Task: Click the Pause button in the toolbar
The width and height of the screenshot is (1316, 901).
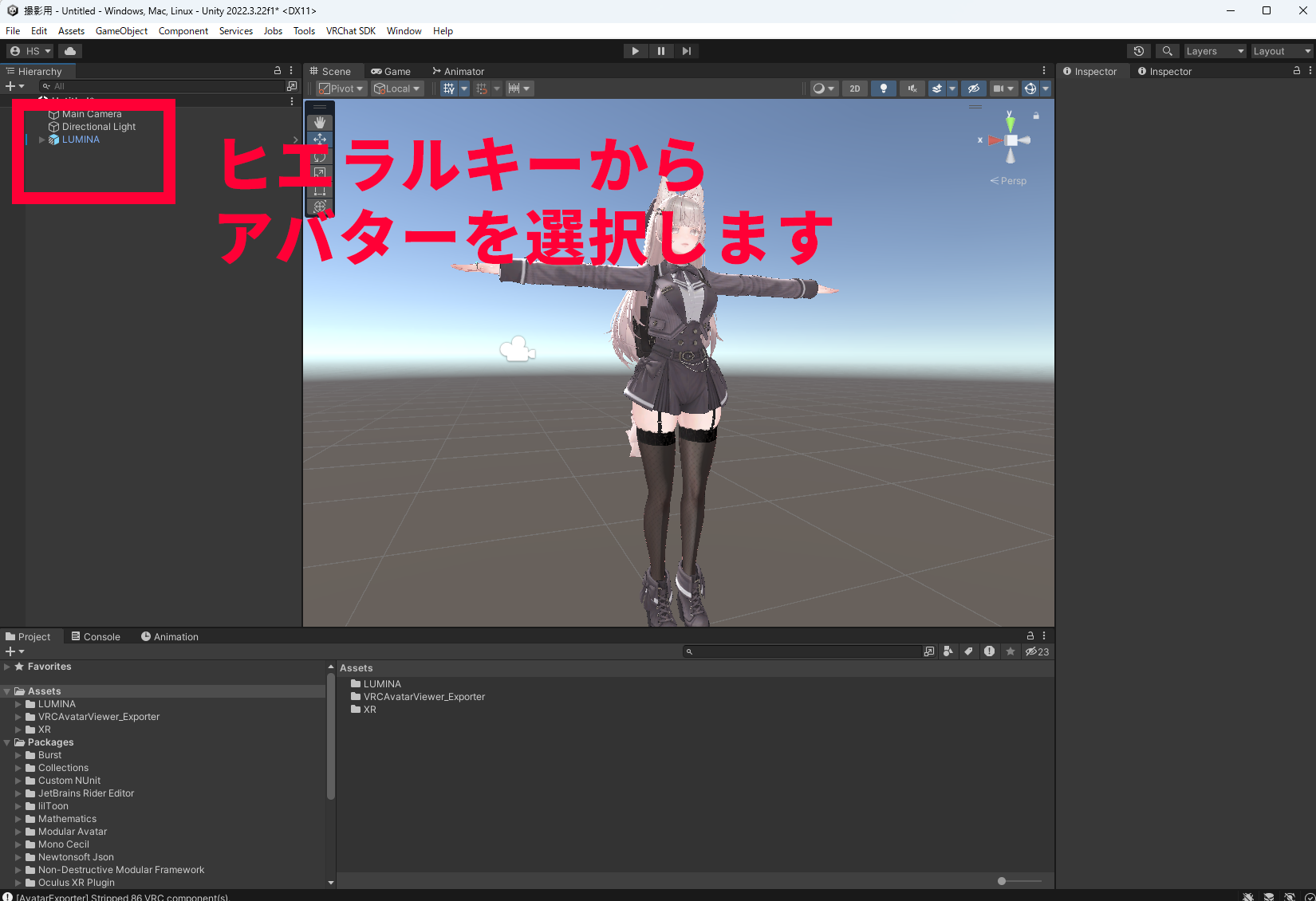Action: tap(660, 51)
